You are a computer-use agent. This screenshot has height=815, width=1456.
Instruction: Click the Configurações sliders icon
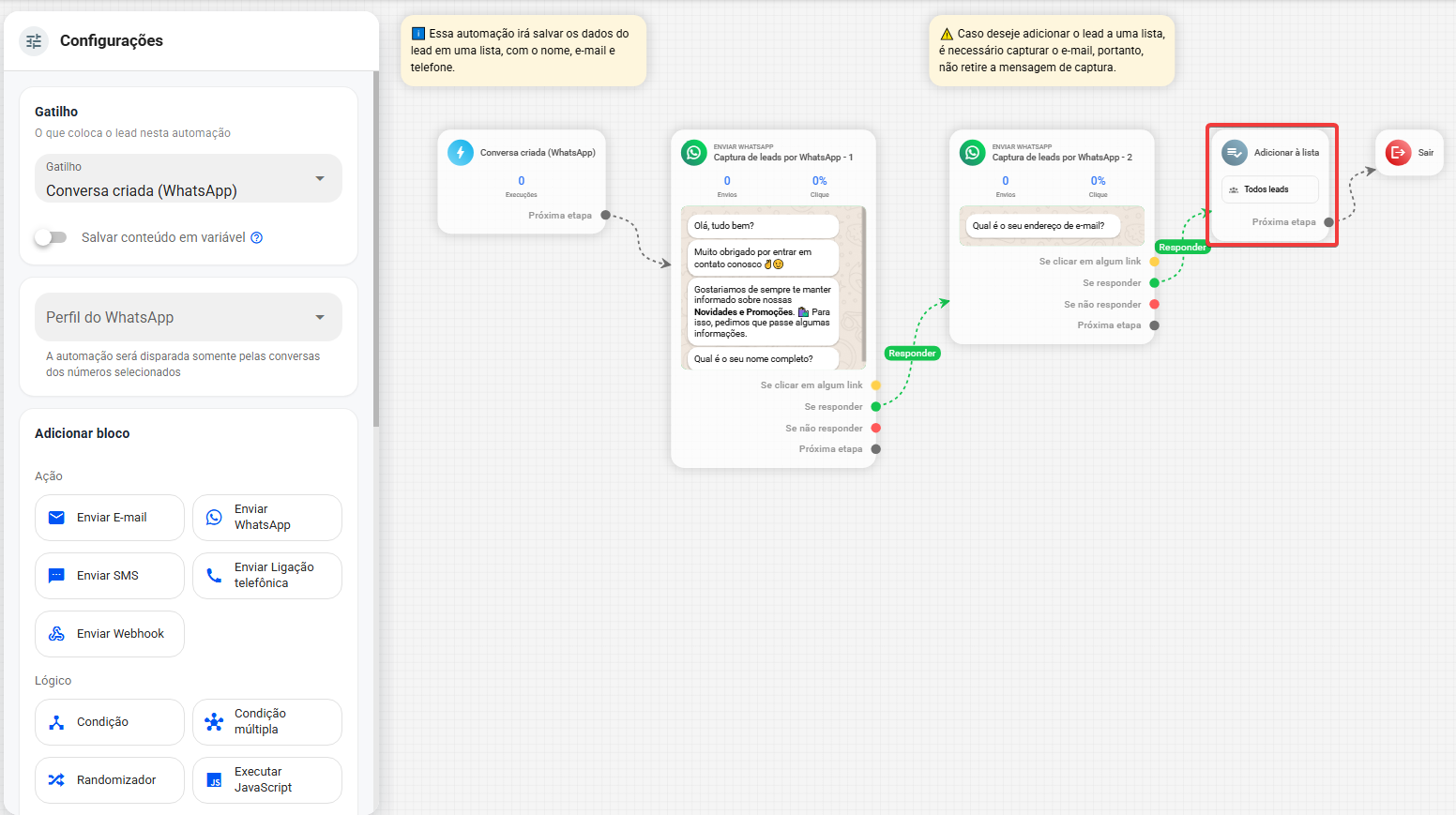point(34,41)
